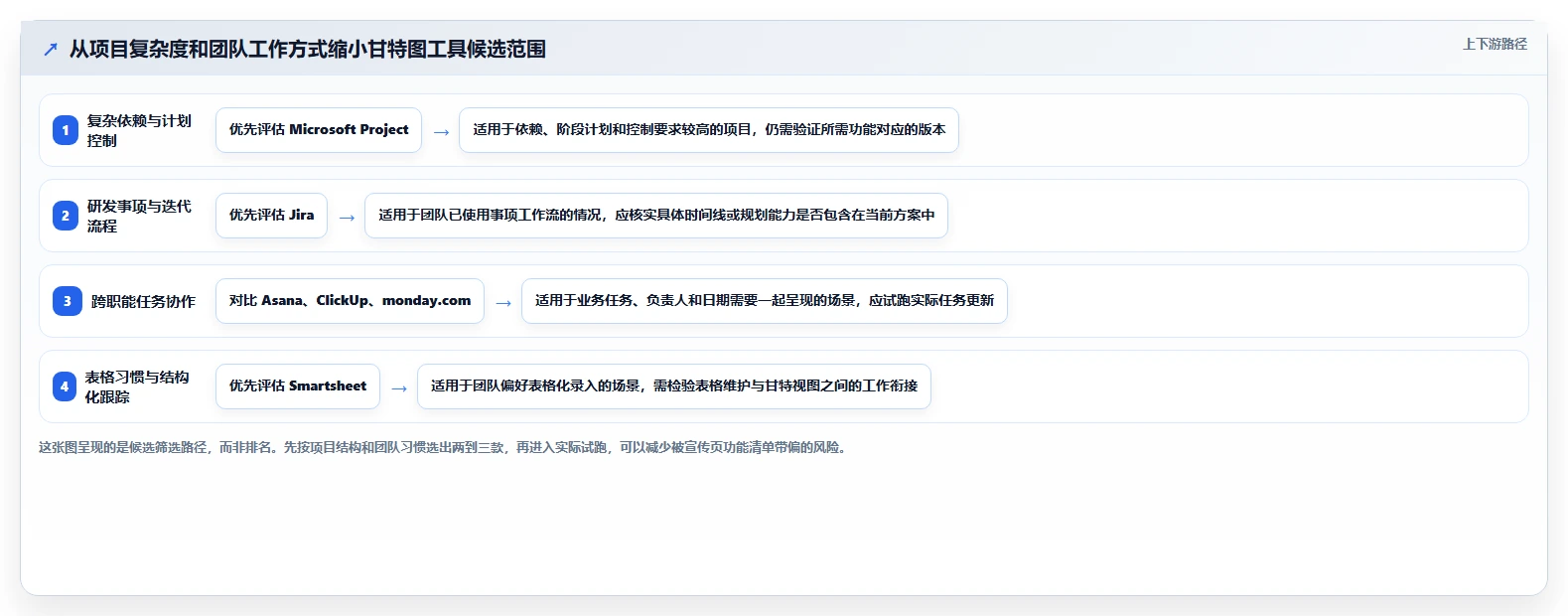Click the 研发事项与迭代流程 label

tap(139, 216)
